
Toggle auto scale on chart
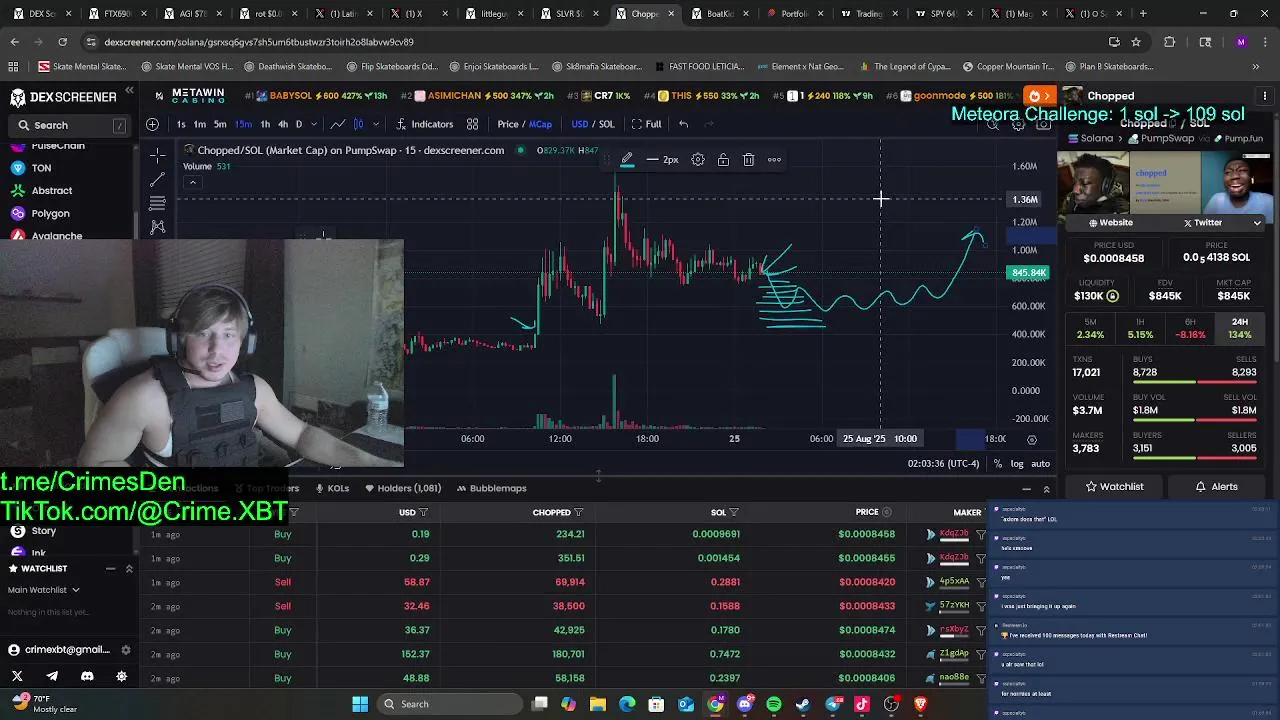1041,464
